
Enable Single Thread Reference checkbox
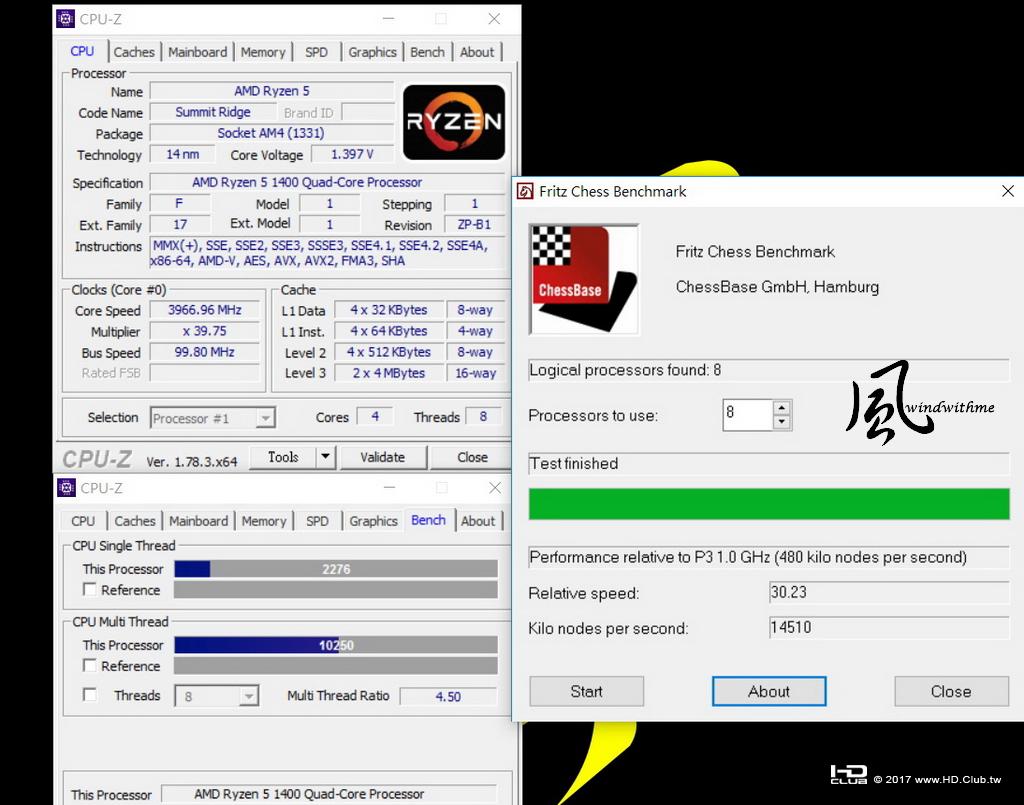(x=90, y=589)
